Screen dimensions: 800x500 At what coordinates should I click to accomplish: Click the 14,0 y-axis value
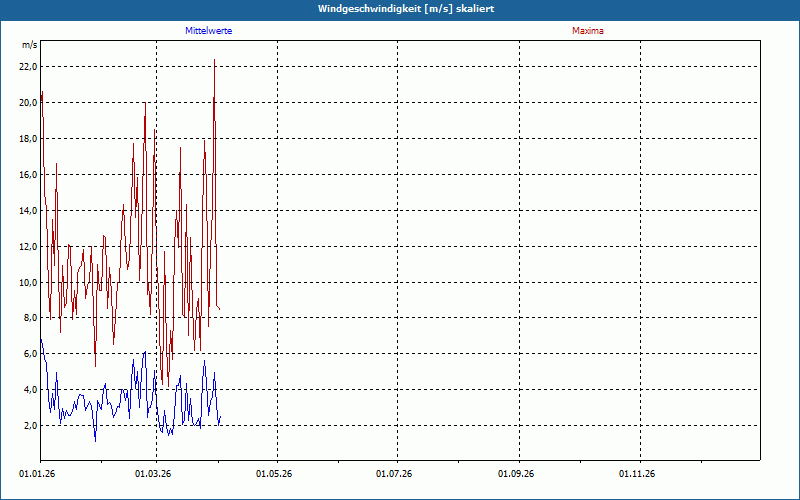(28, 211)
